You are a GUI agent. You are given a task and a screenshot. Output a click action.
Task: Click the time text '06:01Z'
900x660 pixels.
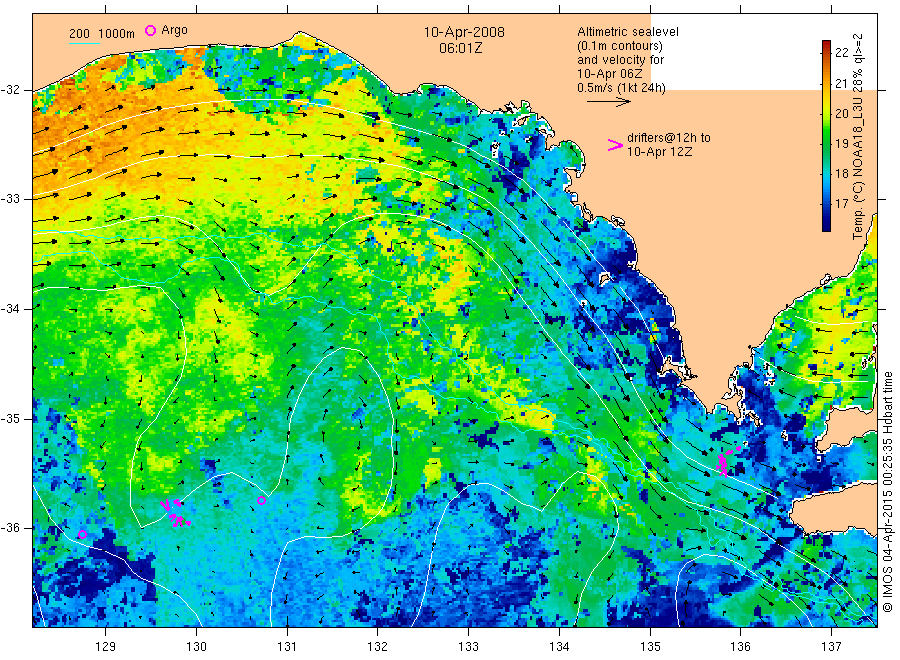460,48
